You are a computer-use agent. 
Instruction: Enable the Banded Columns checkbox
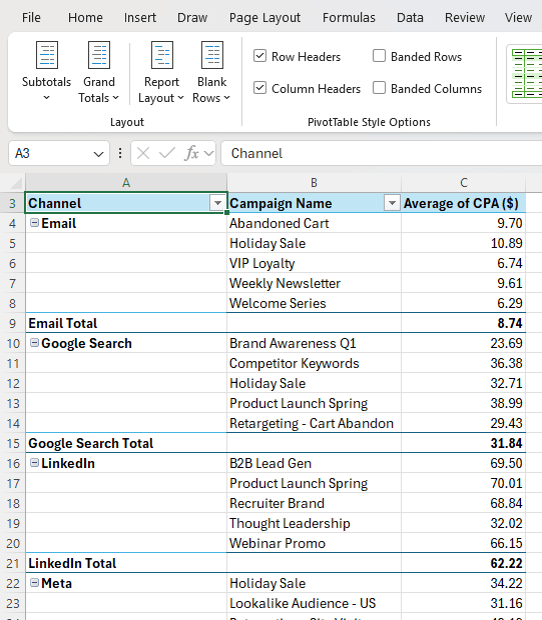pyautogui.click(x=379, y=88)
